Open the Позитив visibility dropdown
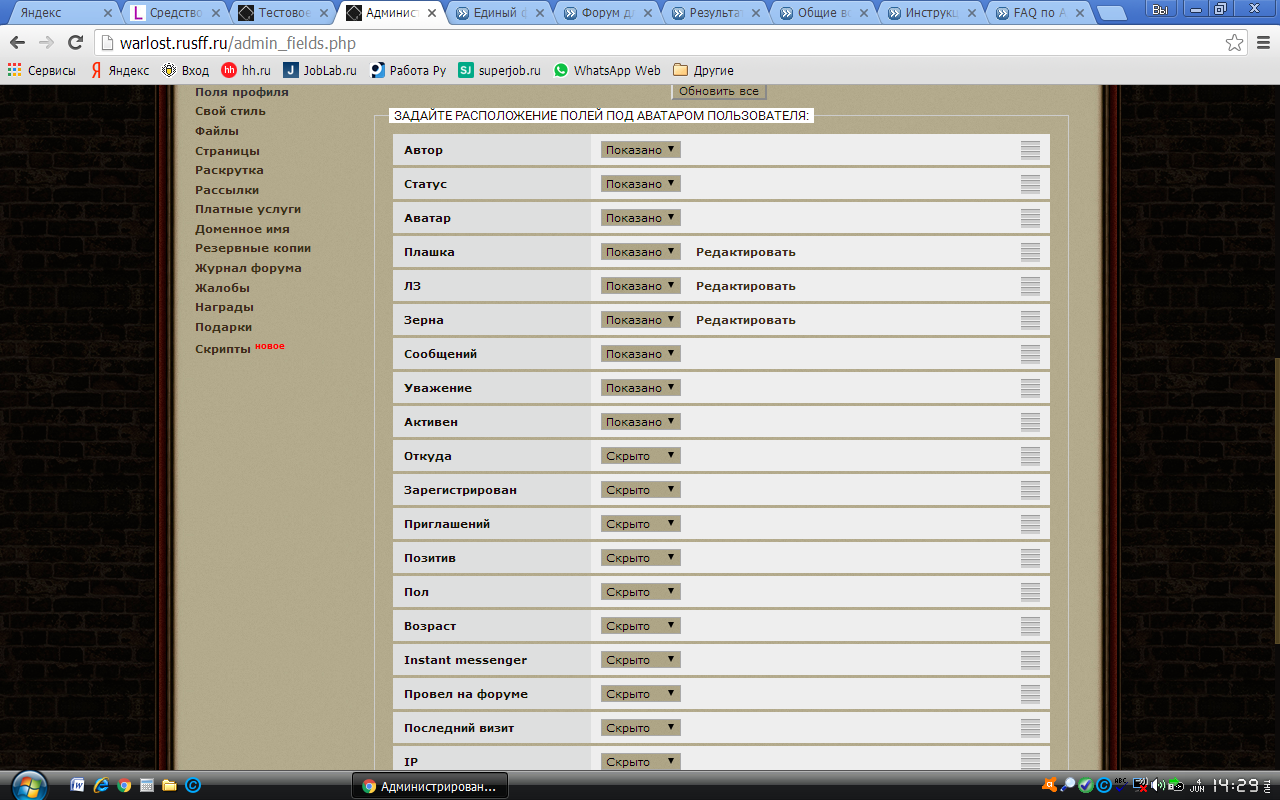The height and width of the screenshot is (800, 1280). click(x=640, y=558)
